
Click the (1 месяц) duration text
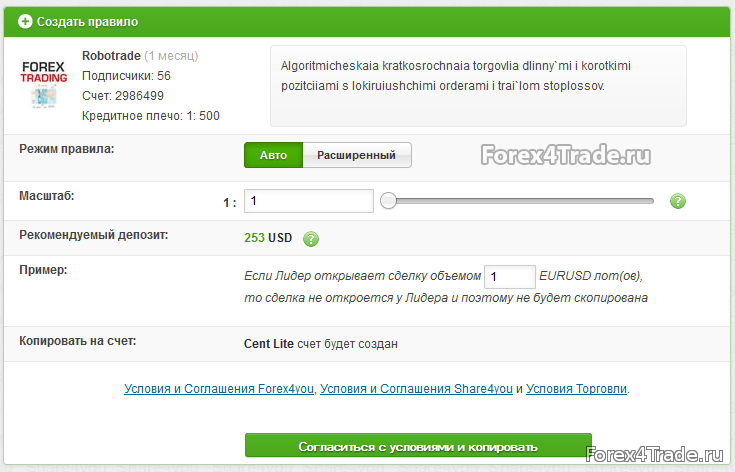[x=171, y=56]
